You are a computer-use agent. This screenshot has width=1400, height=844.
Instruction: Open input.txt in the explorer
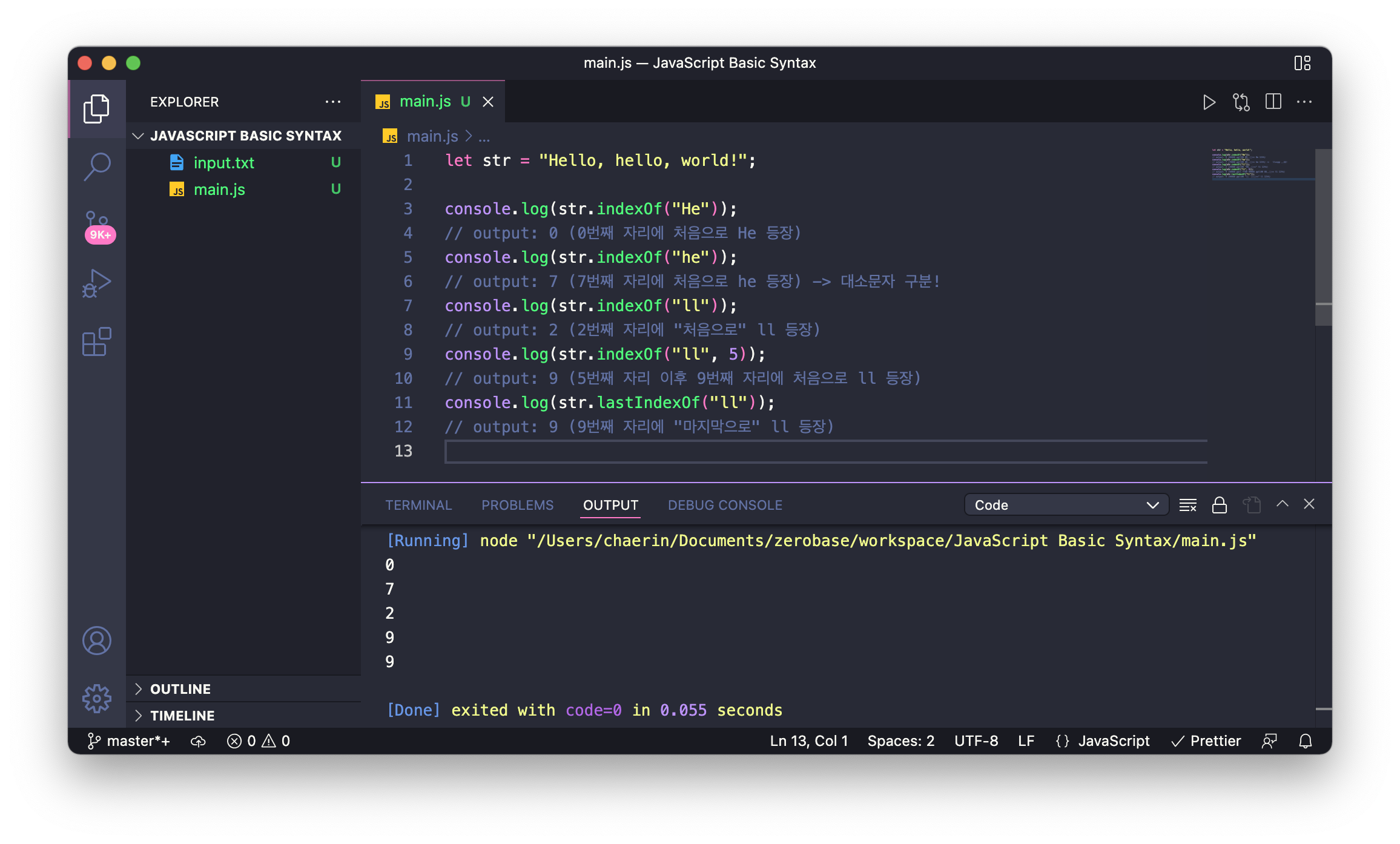(223, 163)
